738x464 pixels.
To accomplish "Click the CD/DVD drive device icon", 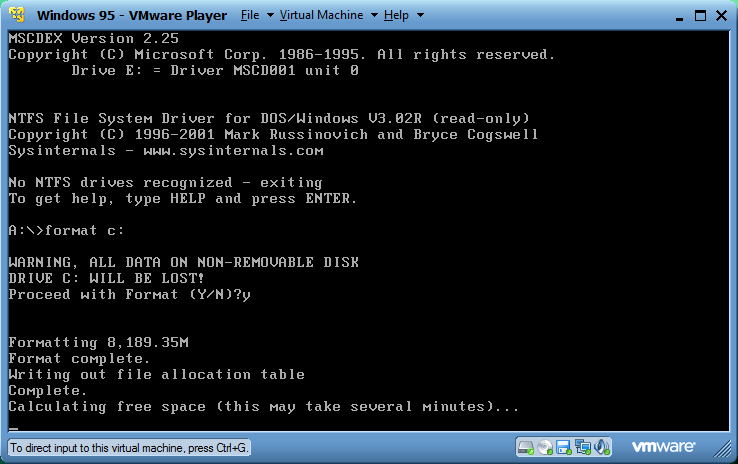I will coord(545,447).
